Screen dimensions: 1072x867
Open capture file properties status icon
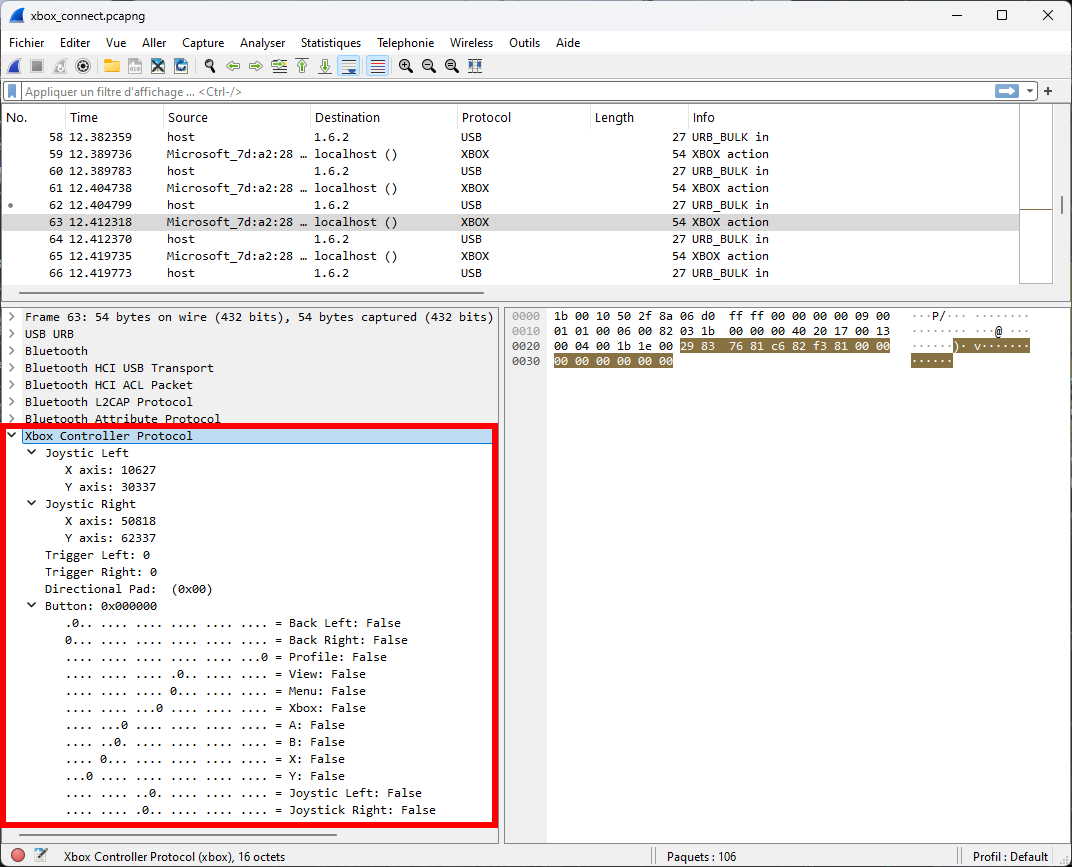point(41,855)
